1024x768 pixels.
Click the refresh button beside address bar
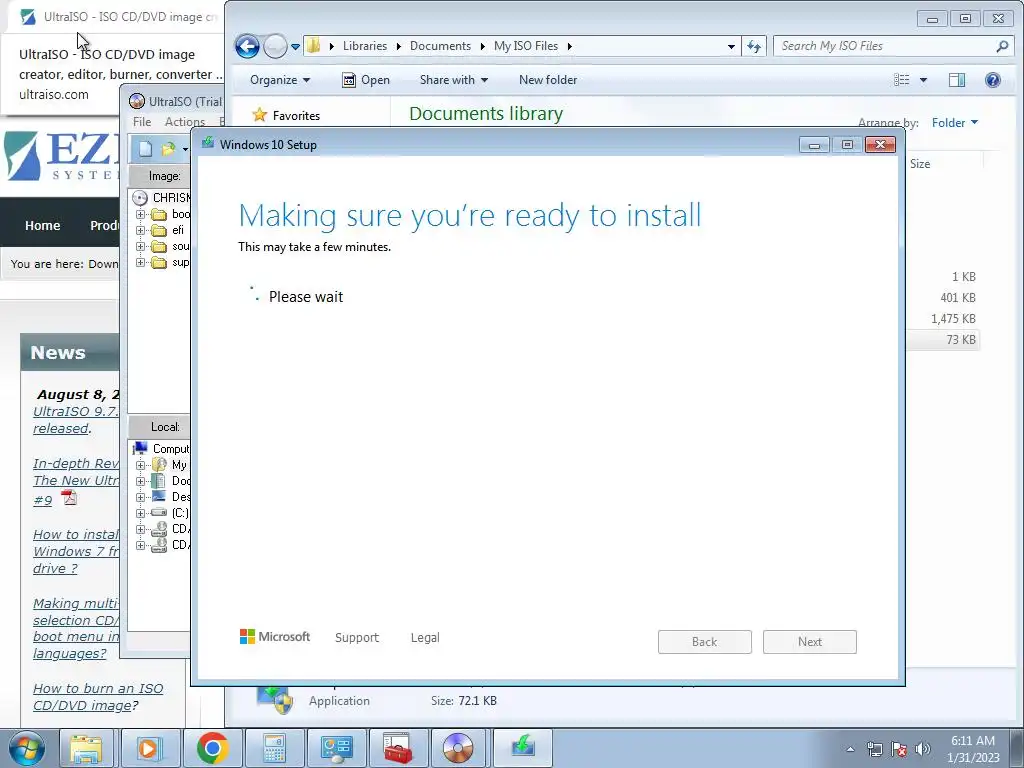[x=754, y=46]
